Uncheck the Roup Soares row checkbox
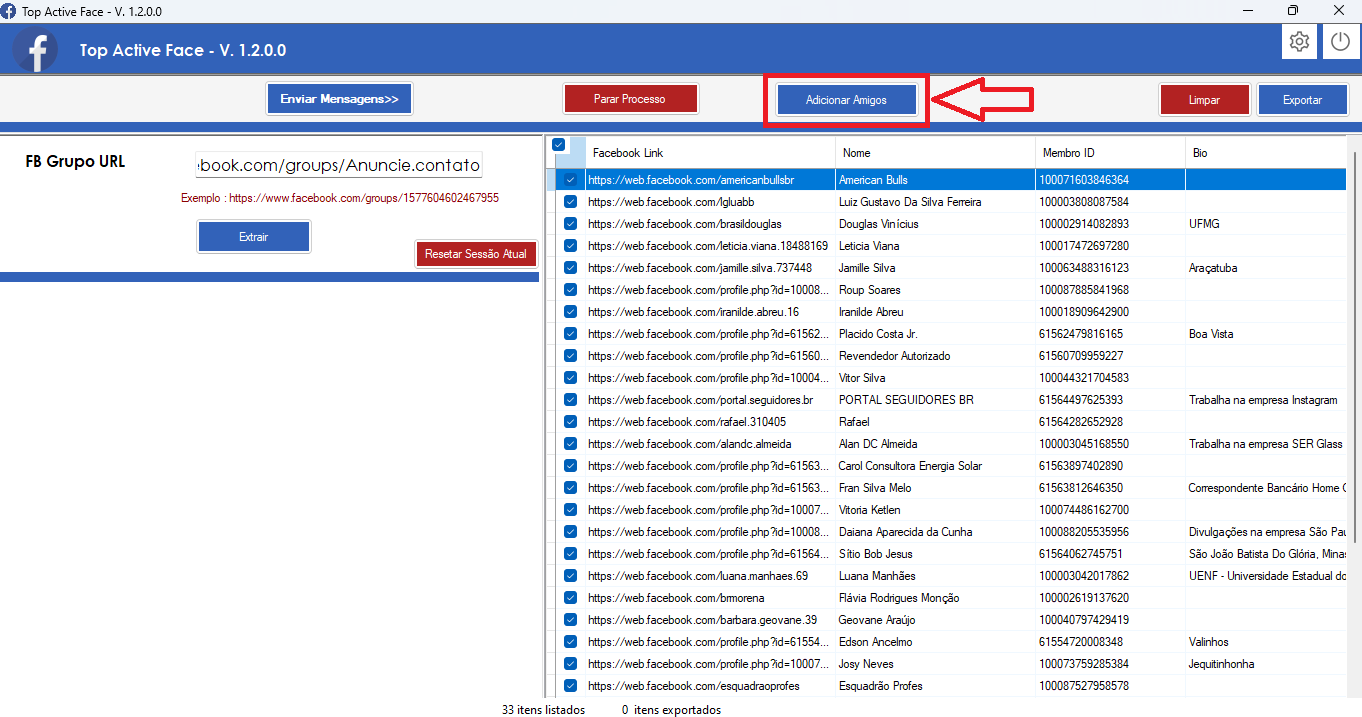The image size is (1362, 717). pyautogui.click(x=570, y=290)
